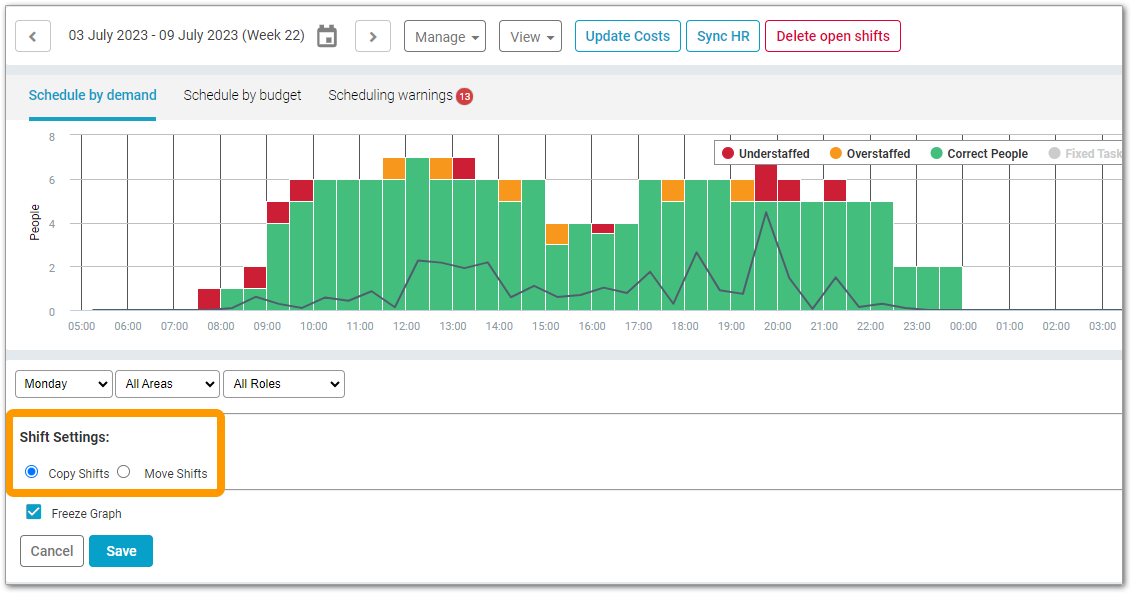The height and width of the screenshot is (594, 1132).
Task: Open the calendar date picker icon
Action: coord(327,37)
